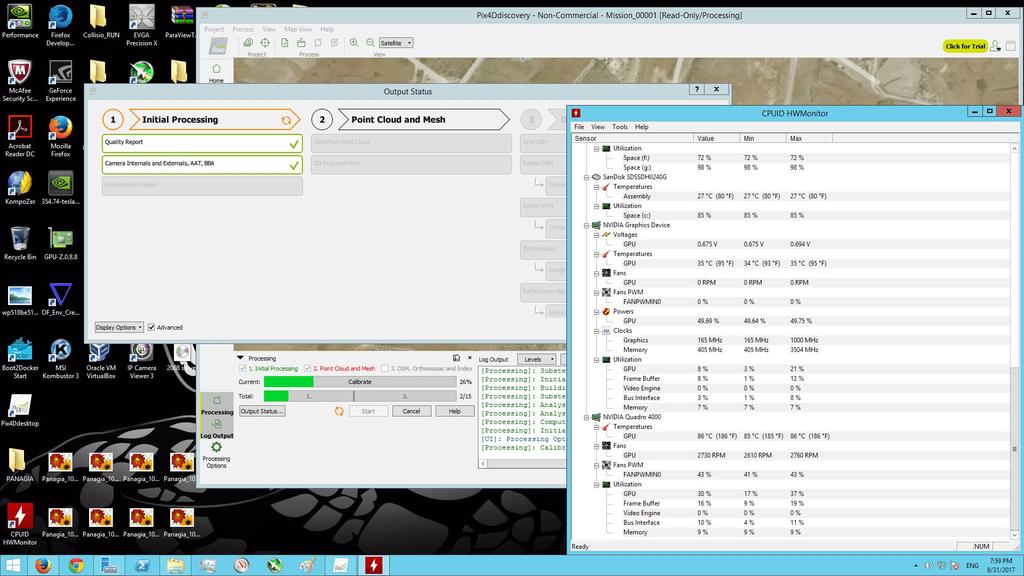Open the File menu in HWMonitor
The width and height of the screenshot is (1024, 576).
579,127
